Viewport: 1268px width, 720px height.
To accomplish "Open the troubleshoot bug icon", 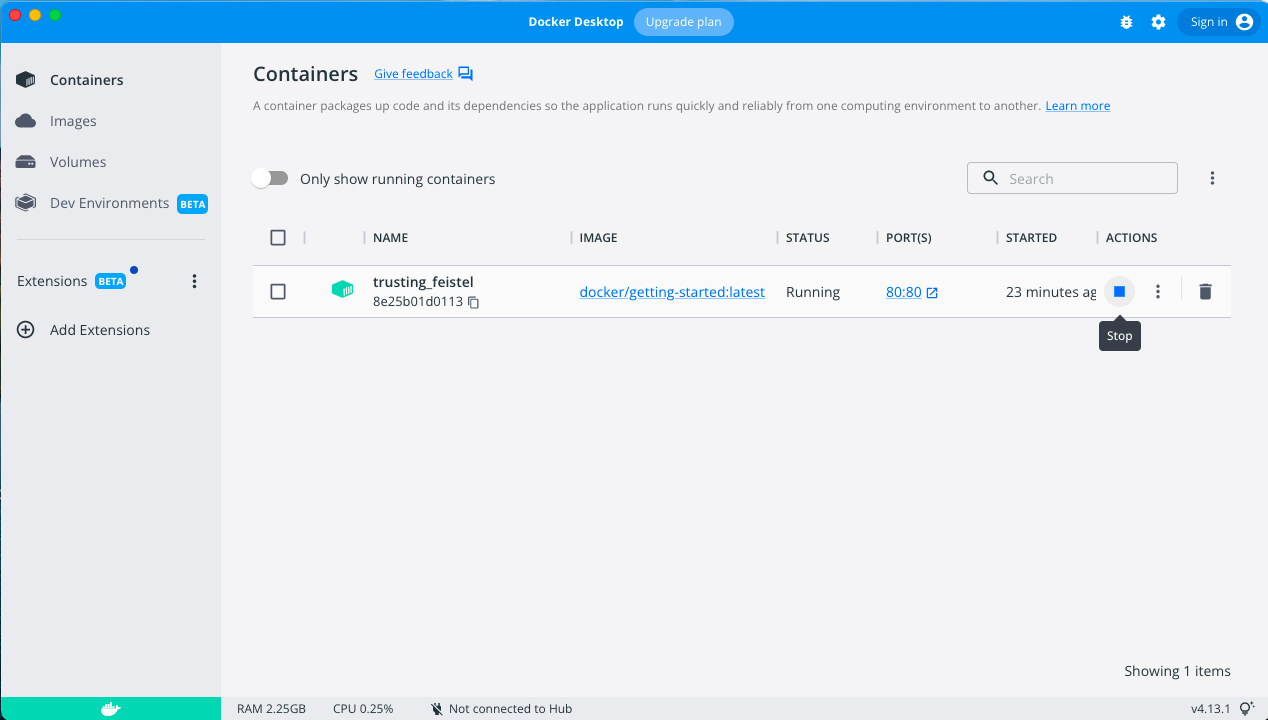I will pyautogui.click(x=1126, y=22).
